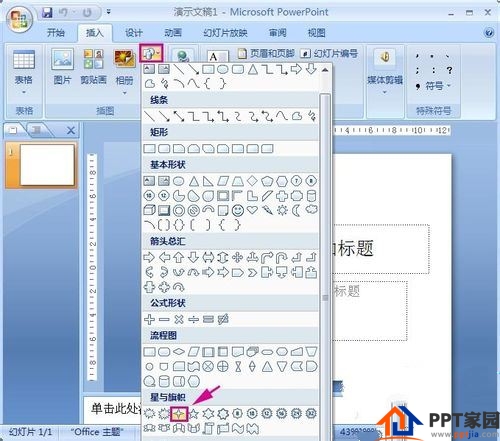This screenshot has height=441, width=500.
Task: Insert 幻灯片编号 slide number
Action: coord(329,53)
